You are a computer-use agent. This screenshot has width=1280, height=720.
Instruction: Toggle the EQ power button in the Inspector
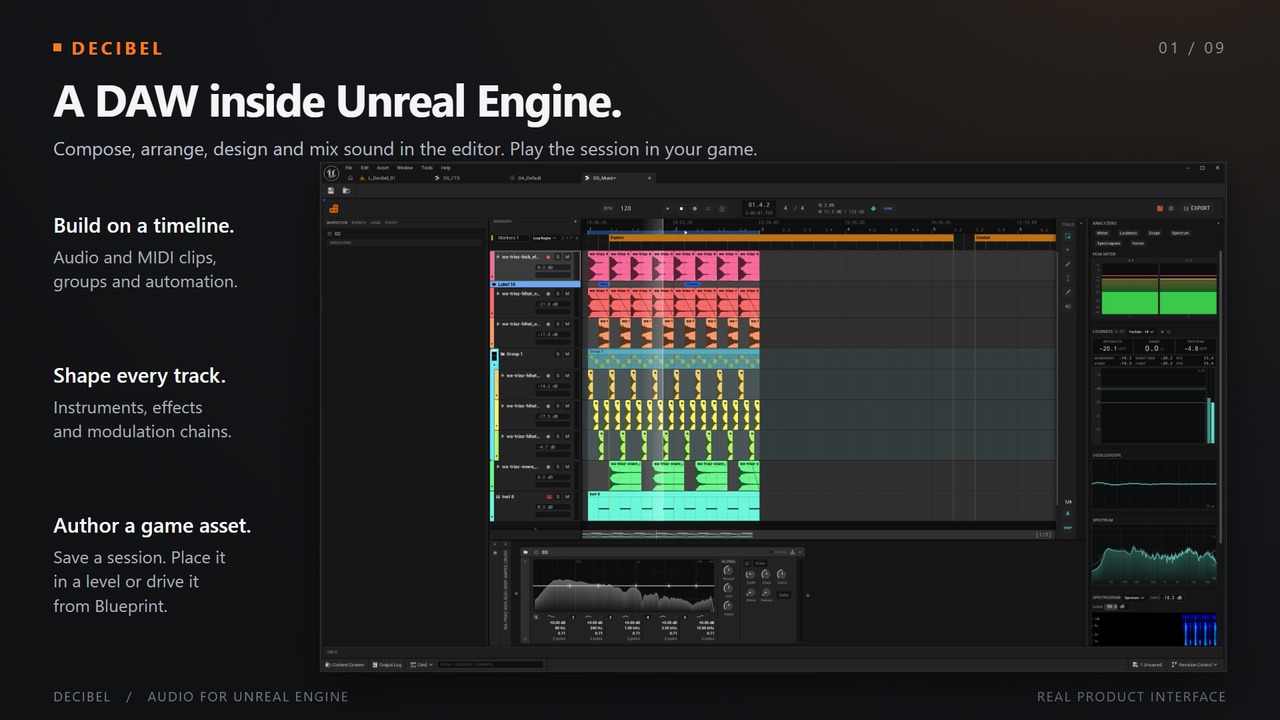328,233
